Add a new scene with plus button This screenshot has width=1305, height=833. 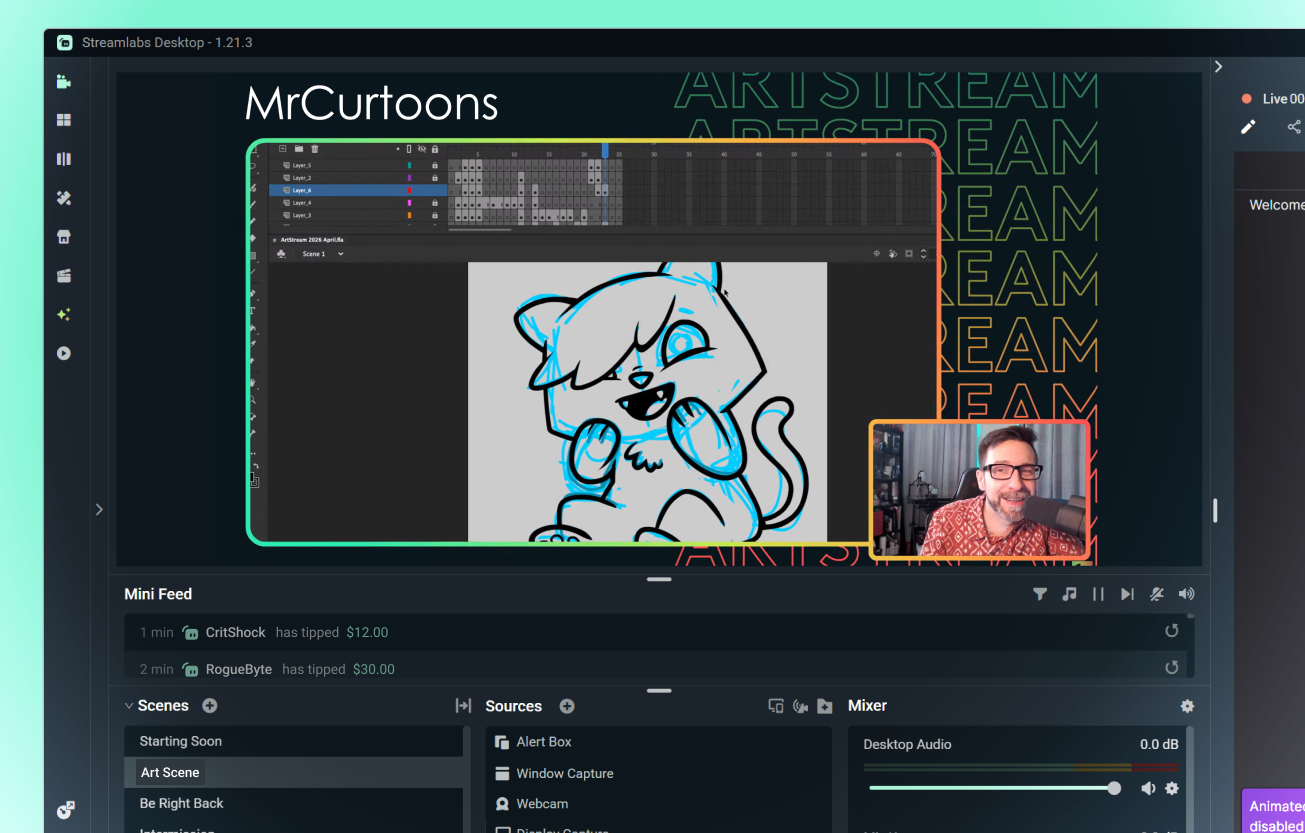point(210,705)
